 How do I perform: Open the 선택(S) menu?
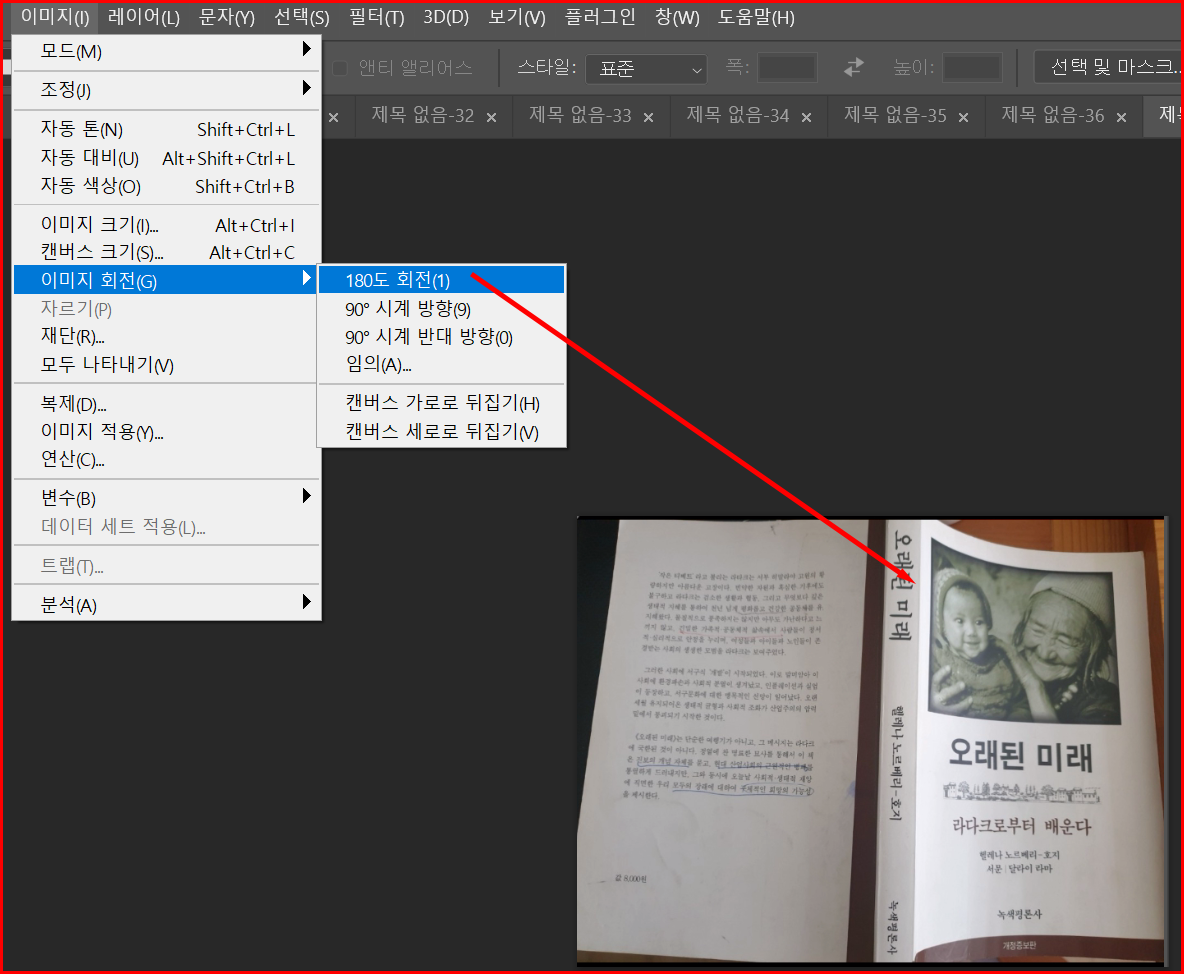point(301,17)
